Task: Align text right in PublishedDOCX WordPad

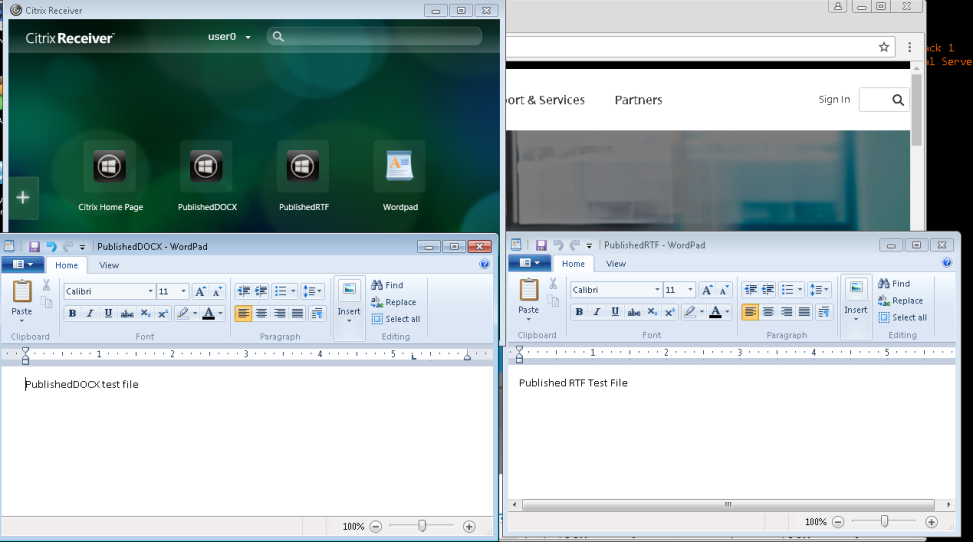Action: click(x=280, y=314)
